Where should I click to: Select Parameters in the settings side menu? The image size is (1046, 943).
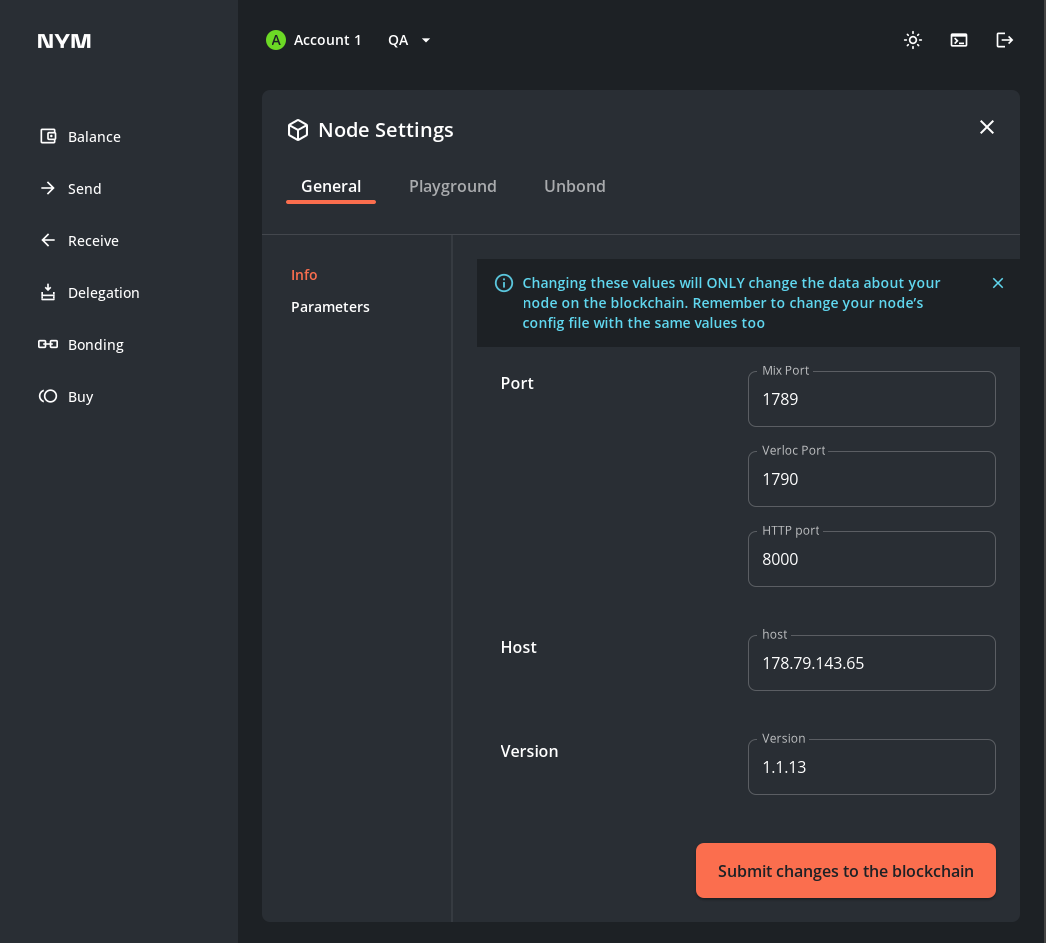click(x=330, y=307)
